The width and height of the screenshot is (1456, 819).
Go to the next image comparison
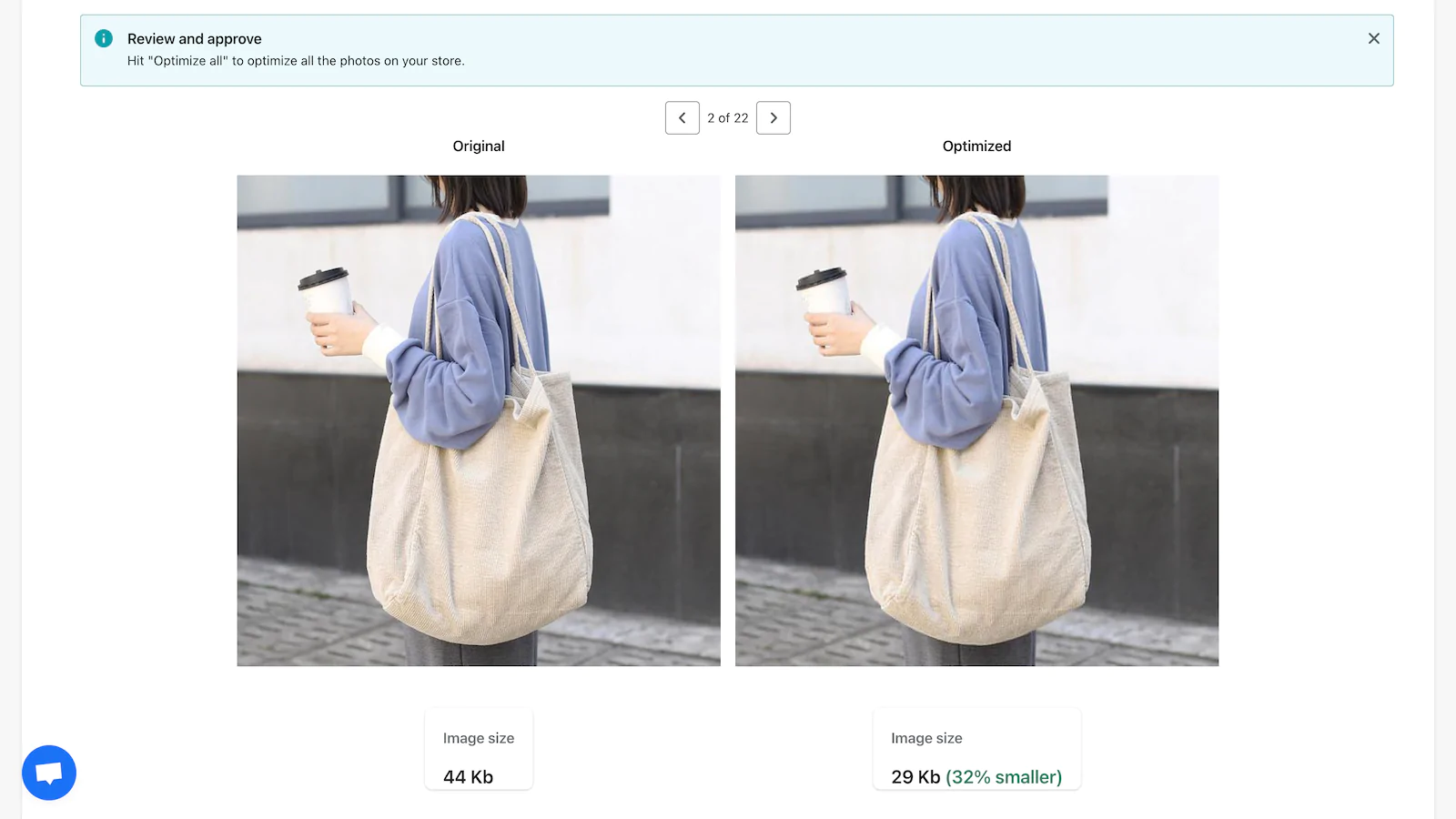tap(773, 117)
